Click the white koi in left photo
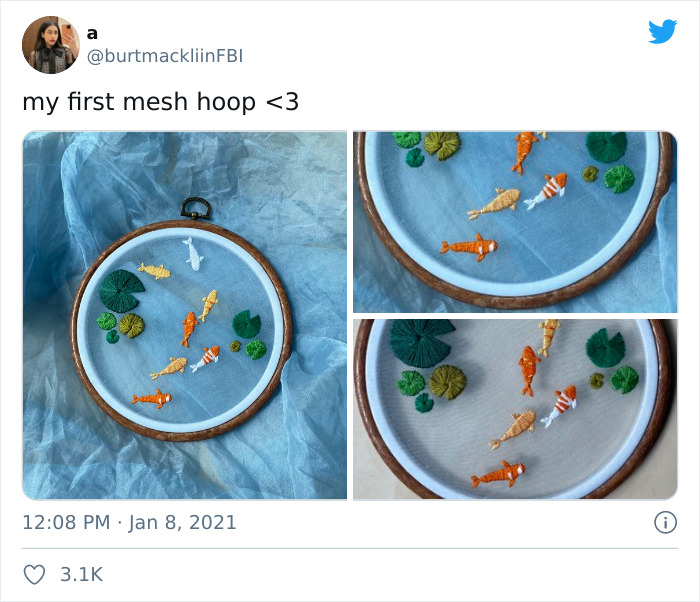This screenshot has height=602, width=700. (193, 253)
